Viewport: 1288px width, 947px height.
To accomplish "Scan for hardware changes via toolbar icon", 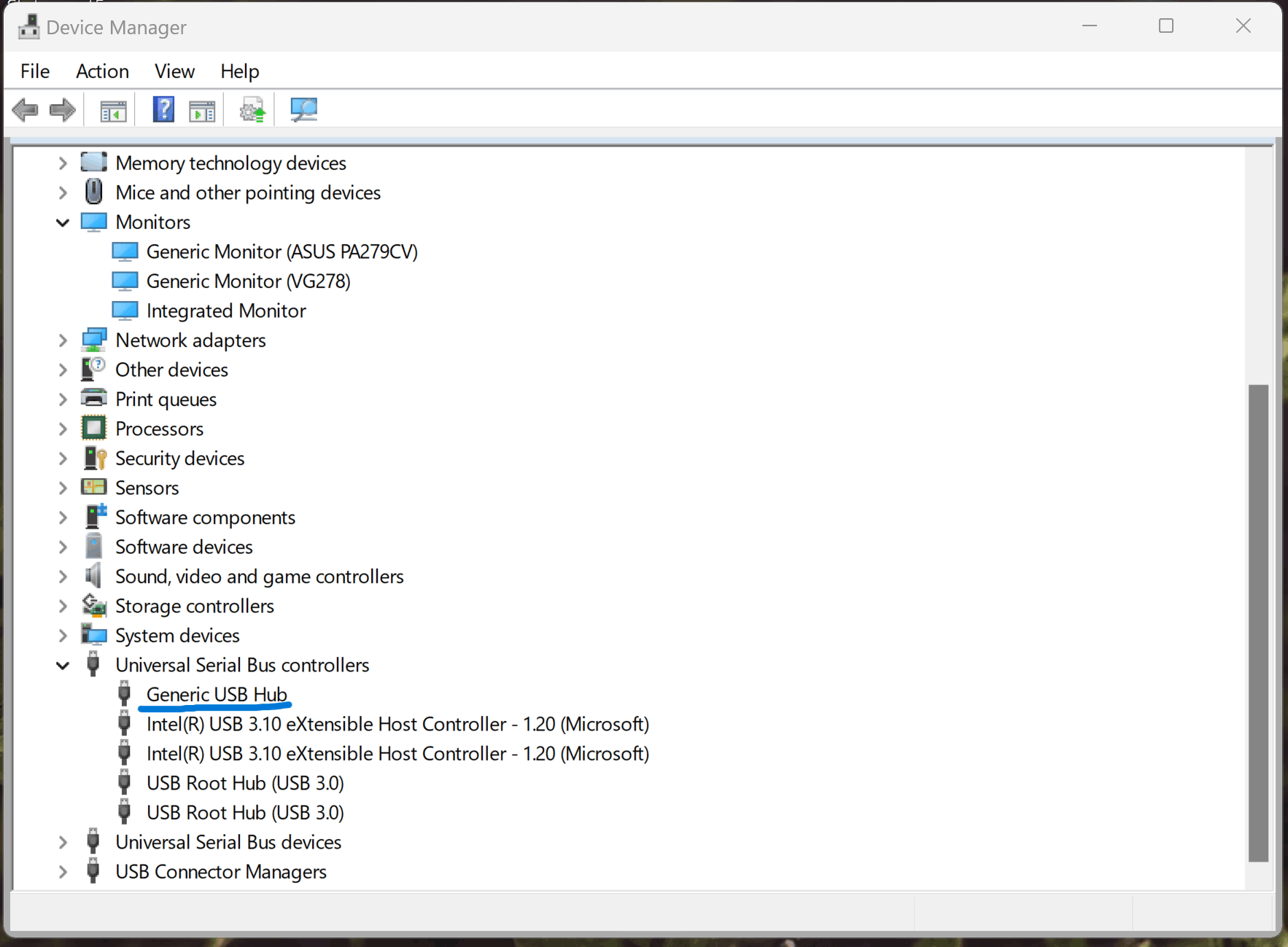I will 303,109.
